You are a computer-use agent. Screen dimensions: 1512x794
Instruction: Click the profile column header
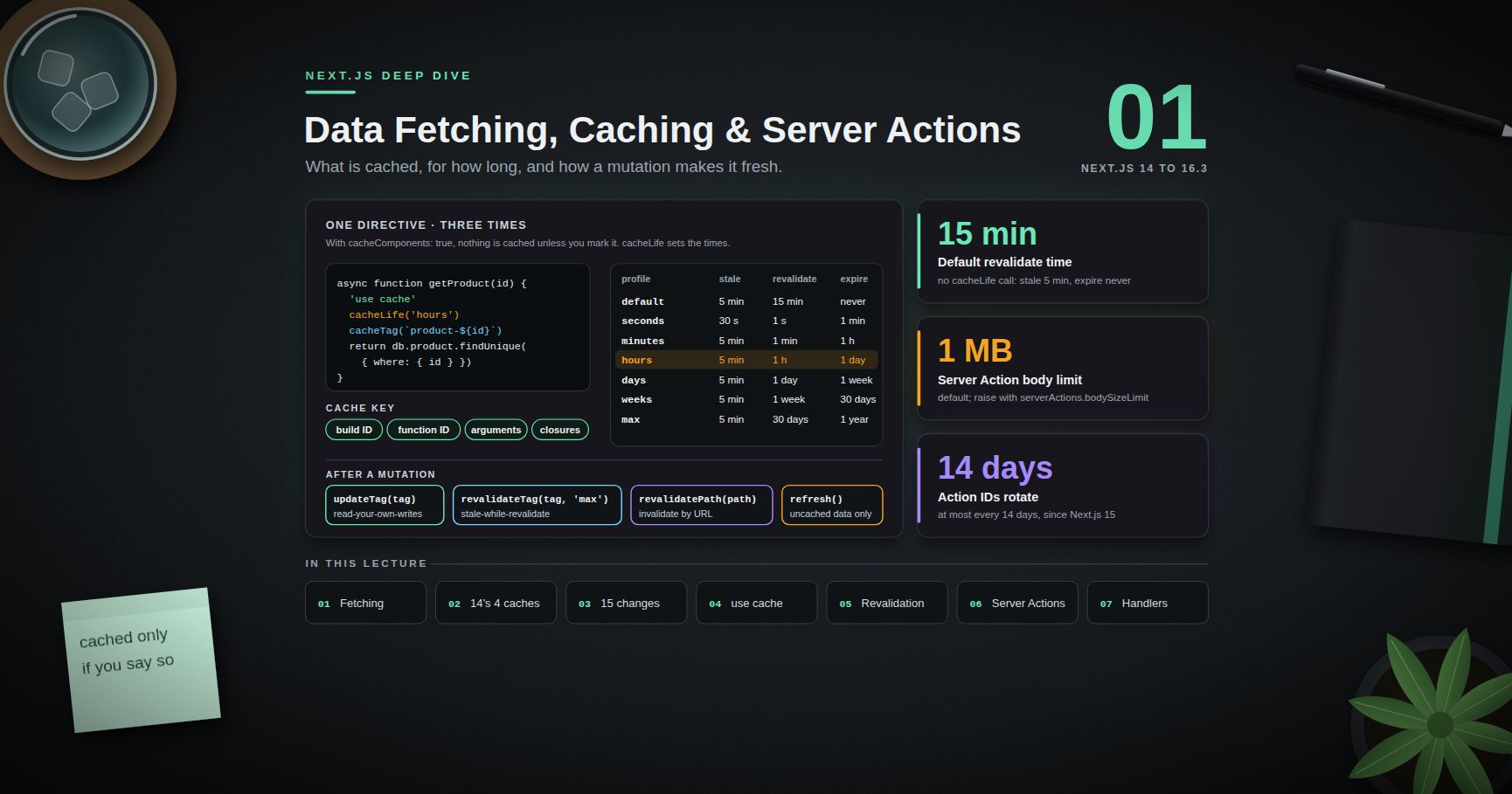click(635, 279)
